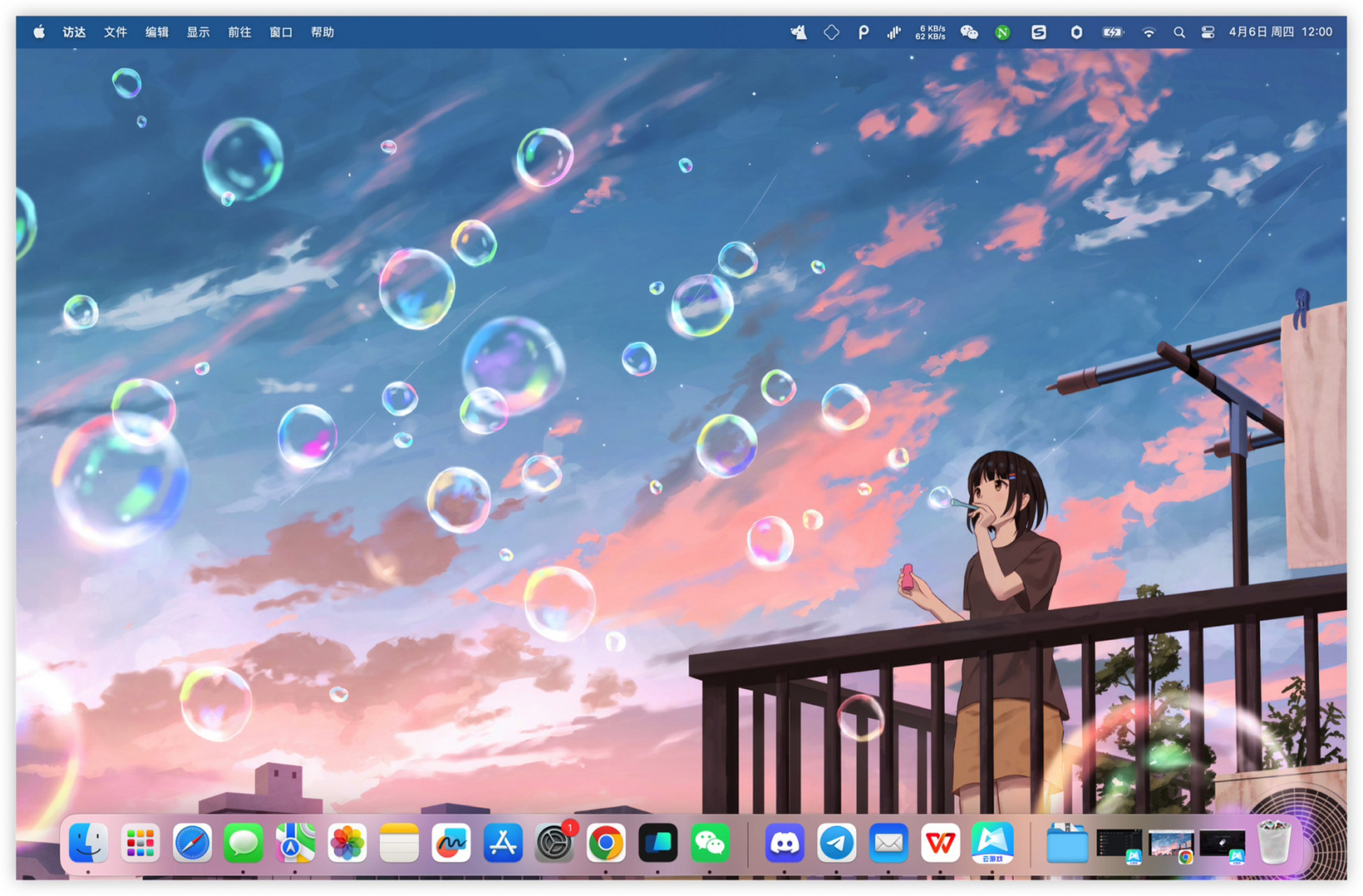
Task: Restore the first minimized dark window thumbnail
Action: (x=1119, y=845)
